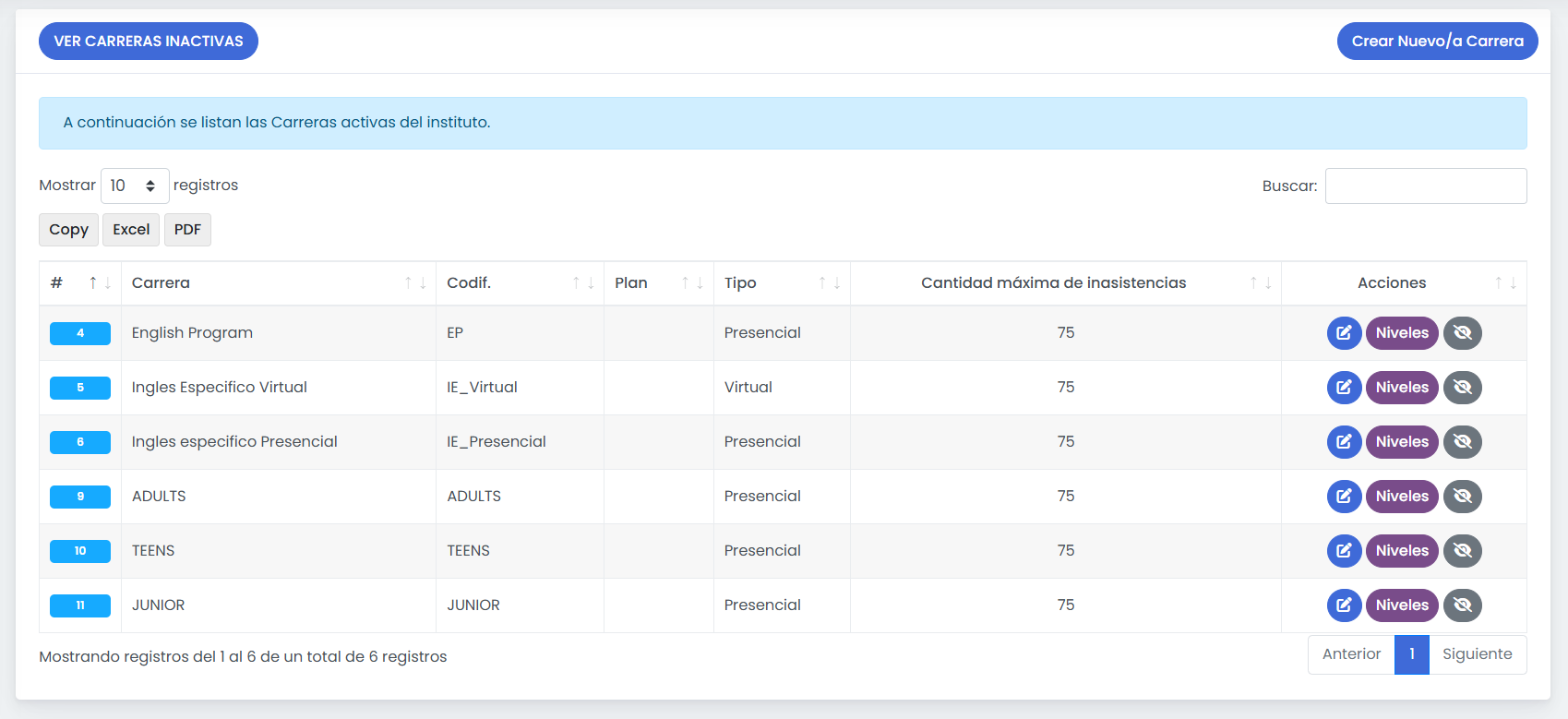
Task: Click edit icon for English Program
Action: [1344, 333]
